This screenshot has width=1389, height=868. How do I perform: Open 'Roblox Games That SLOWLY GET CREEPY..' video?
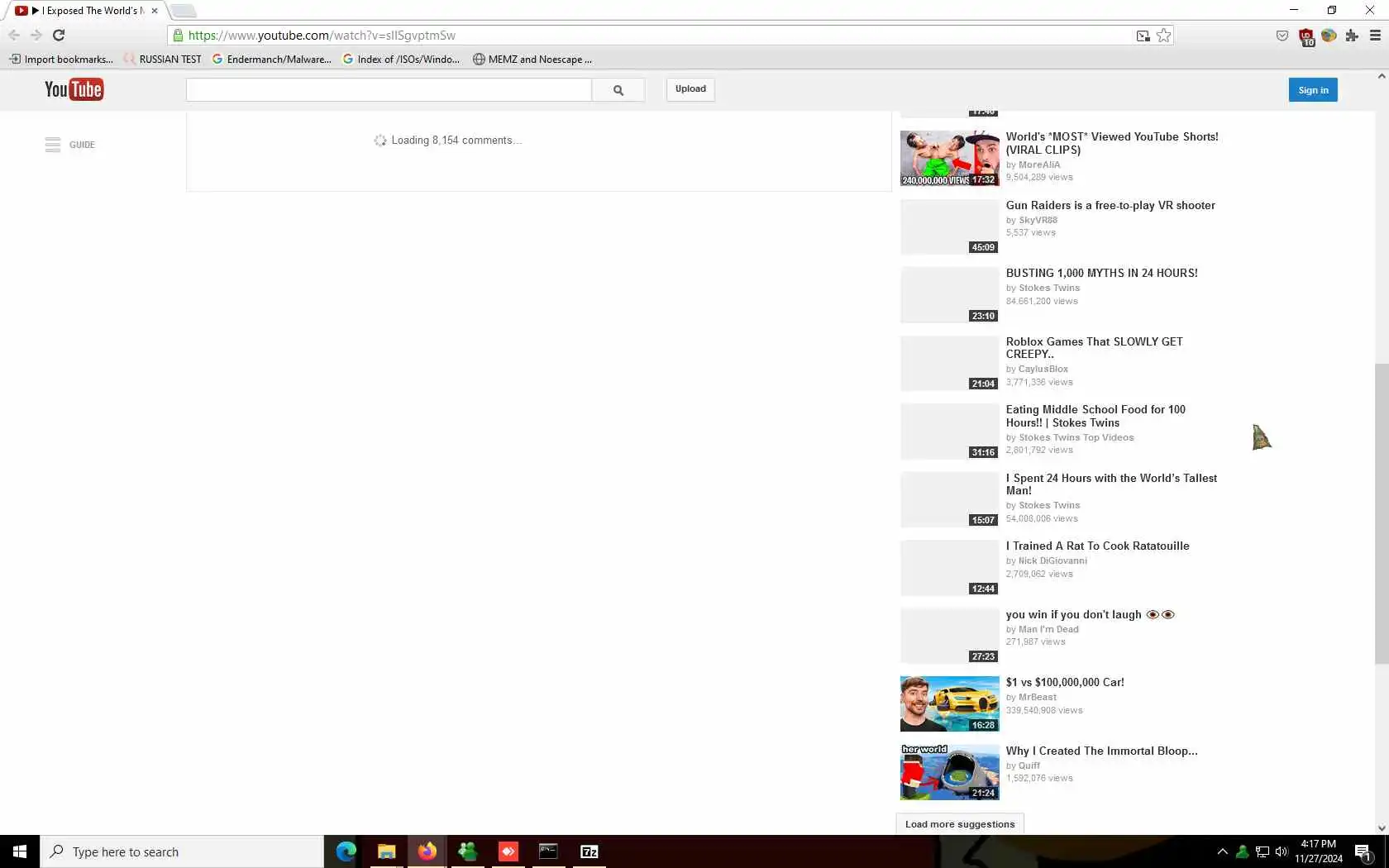(x=1094, y=348)
